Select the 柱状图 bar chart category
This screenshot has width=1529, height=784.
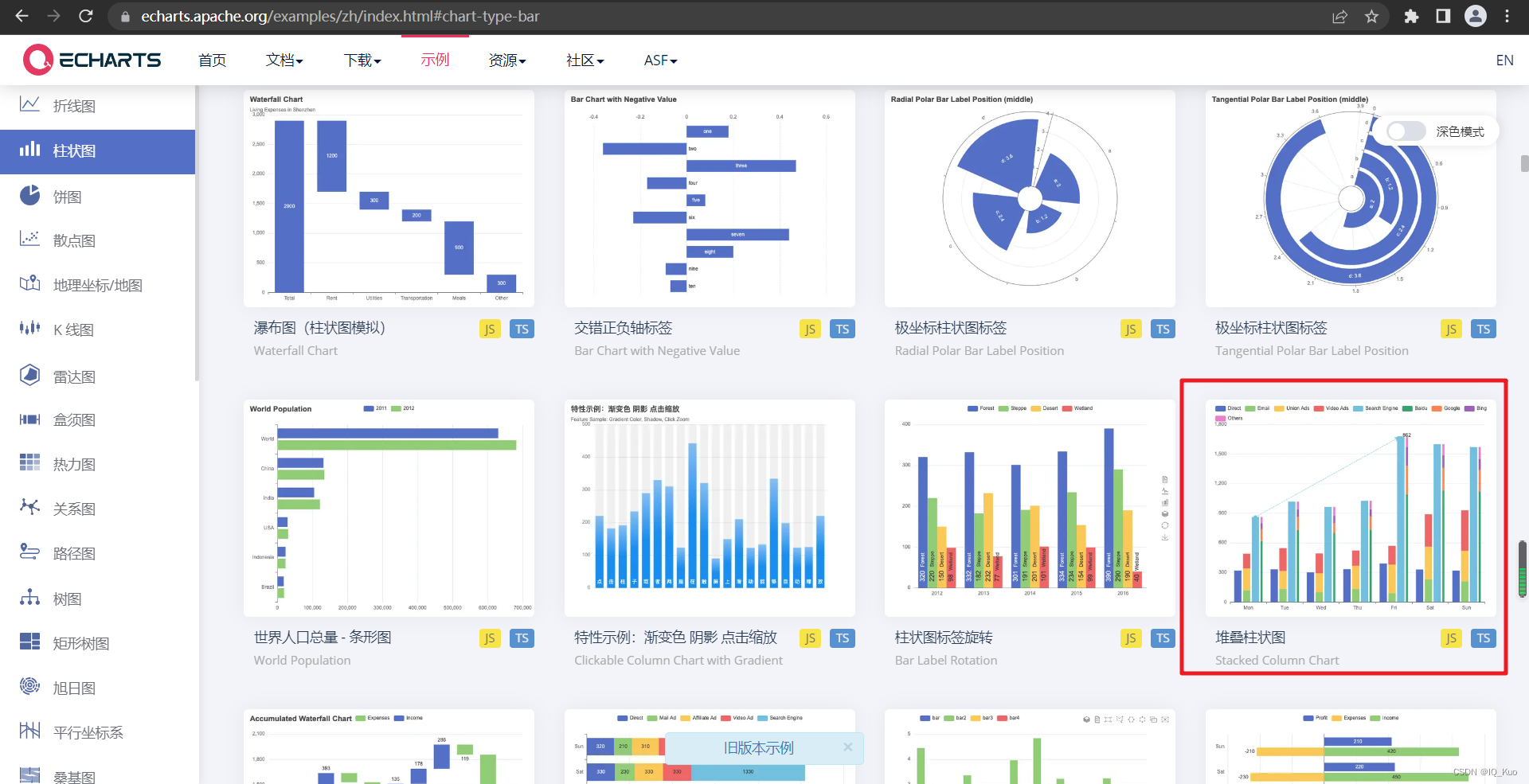[x=97, y=151]
